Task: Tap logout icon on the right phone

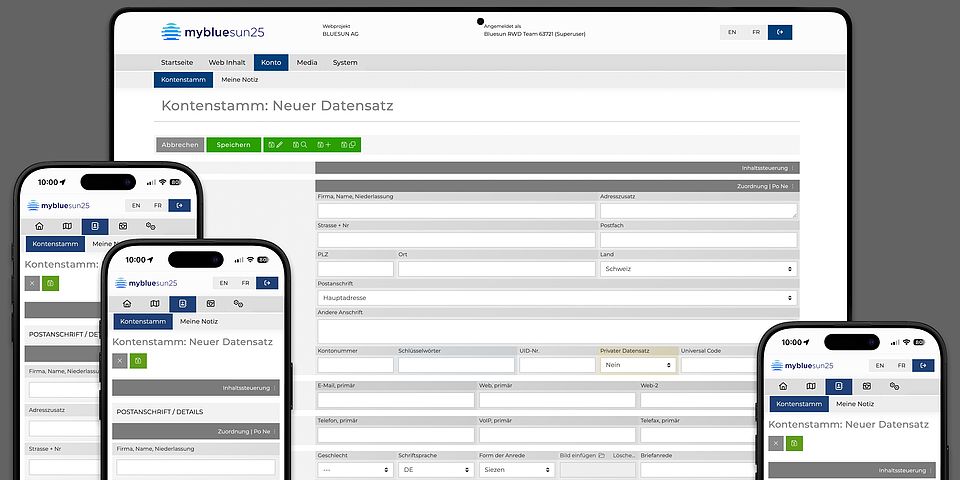Action: (923, 366)
